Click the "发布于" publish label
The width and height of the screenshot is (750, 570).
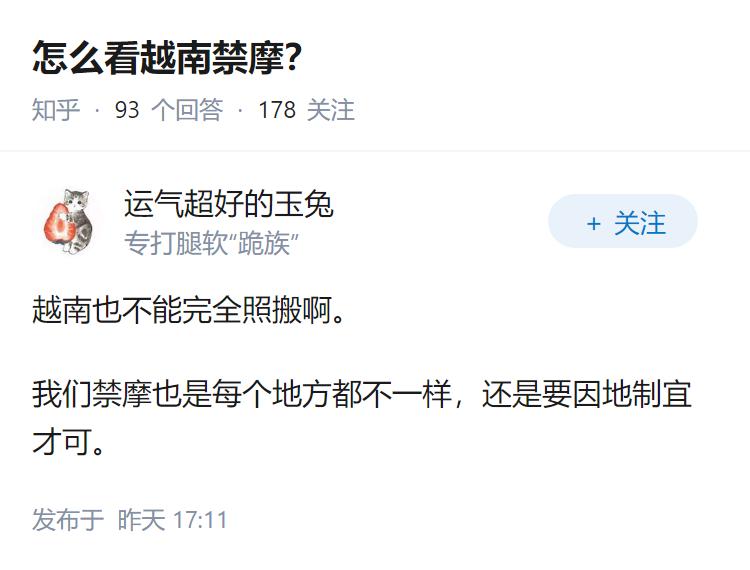tap(68, 520)
